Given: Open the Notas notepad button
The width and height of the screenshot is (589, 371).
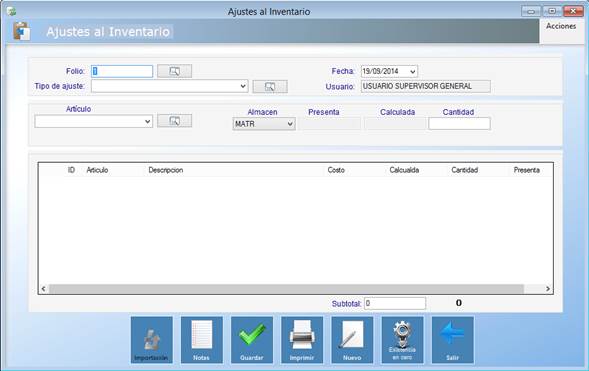Looking at the screenshot, I should [x=202, y=340].
